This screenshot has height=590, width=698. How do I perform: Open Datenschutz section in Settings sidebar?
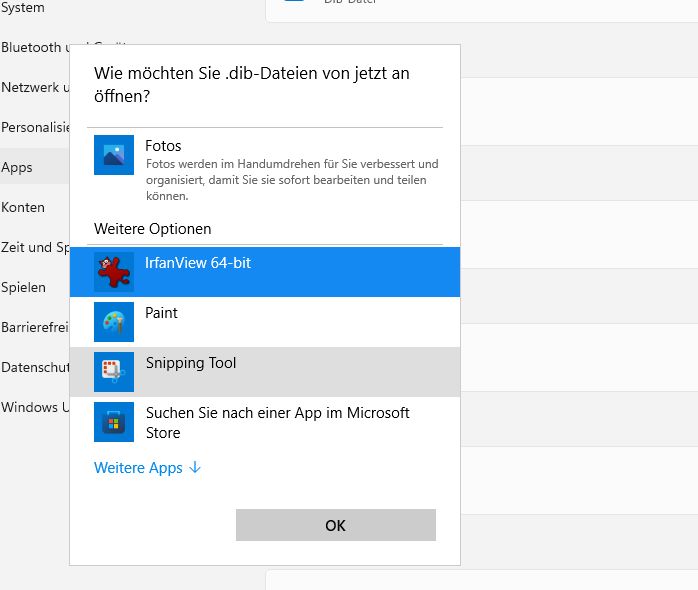coord(35,367)
